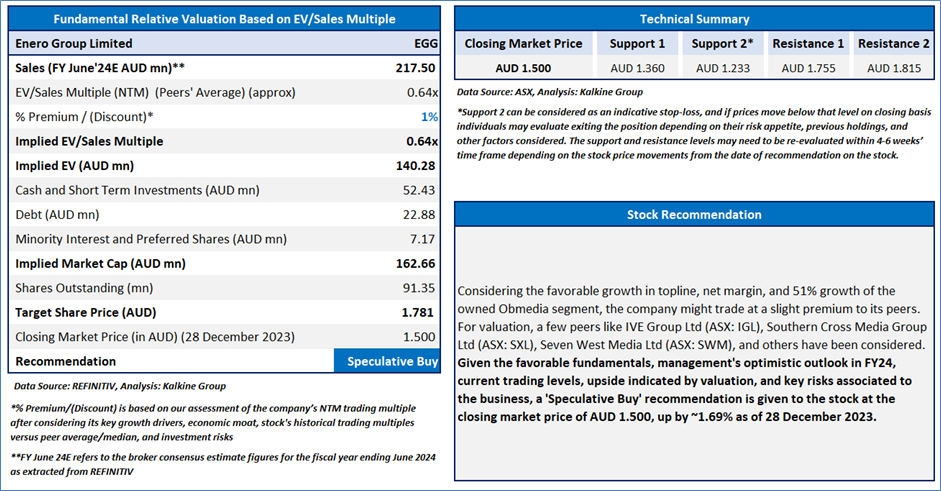Click the bold 'AUD 1.500' closing price cell

click(523, 68)
